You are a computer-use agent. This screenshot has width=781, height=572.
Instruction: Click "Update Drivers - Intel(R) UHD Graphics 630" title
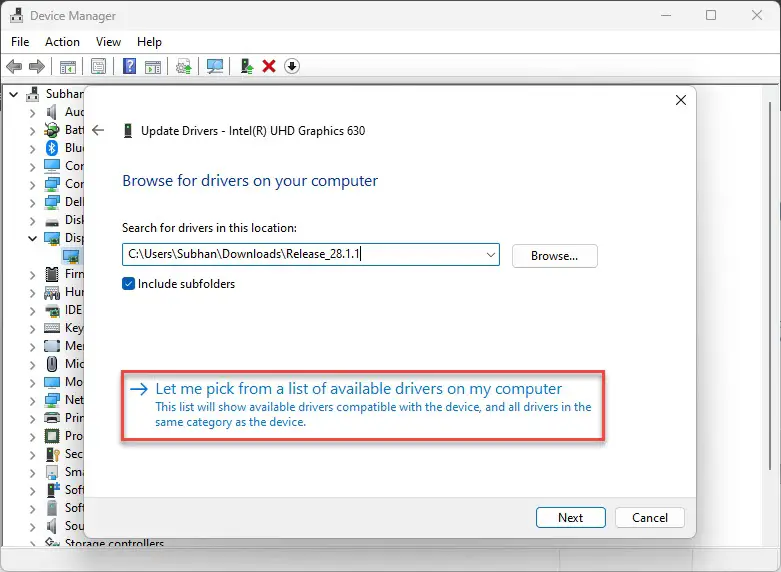(x=253, y=131)
